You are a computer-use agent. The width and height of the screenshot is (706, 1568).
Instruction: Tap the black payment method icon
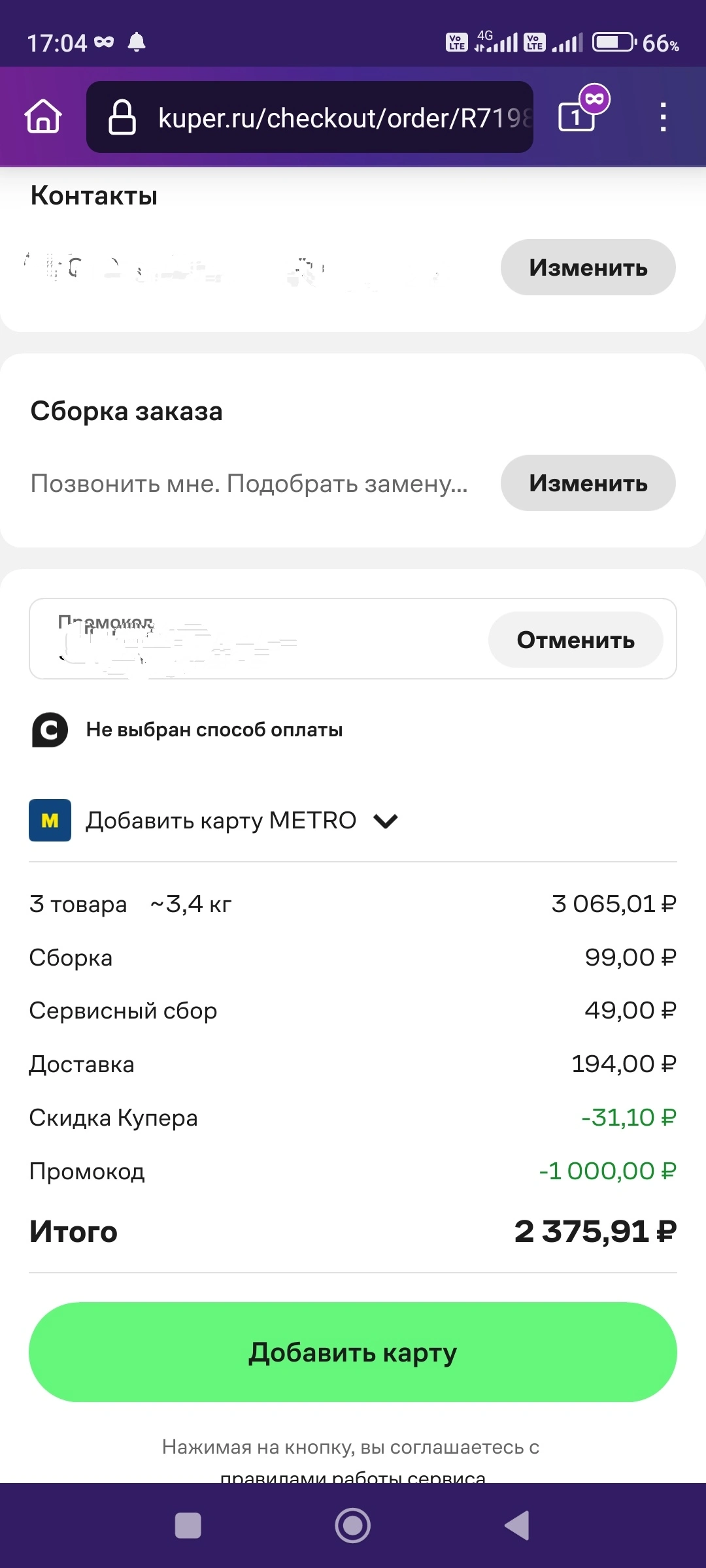pyautogui.click(x=50, y=730)
